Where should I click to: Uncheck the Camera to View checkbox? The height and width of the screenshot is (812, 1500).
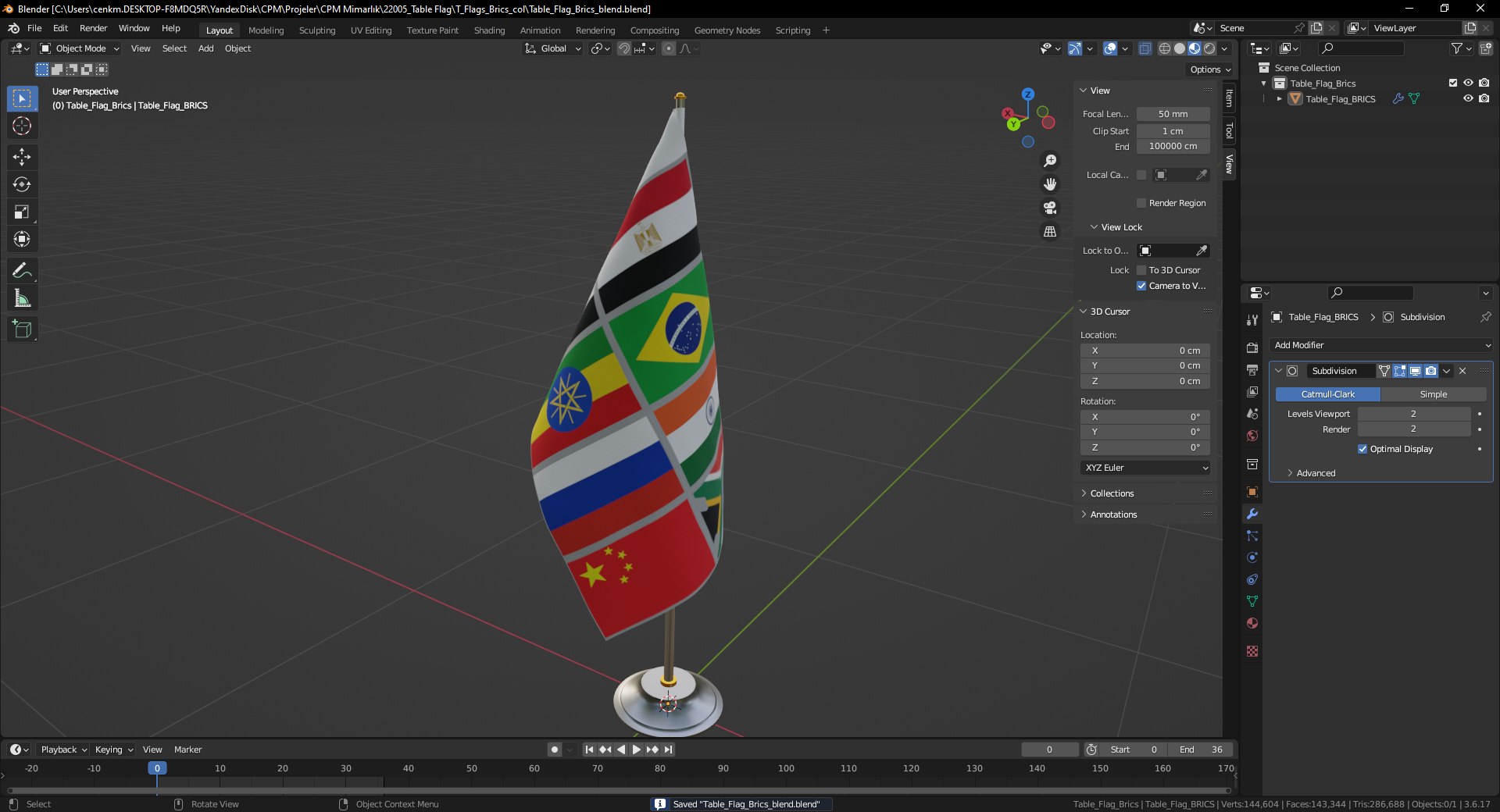(x=1141, y=286)
